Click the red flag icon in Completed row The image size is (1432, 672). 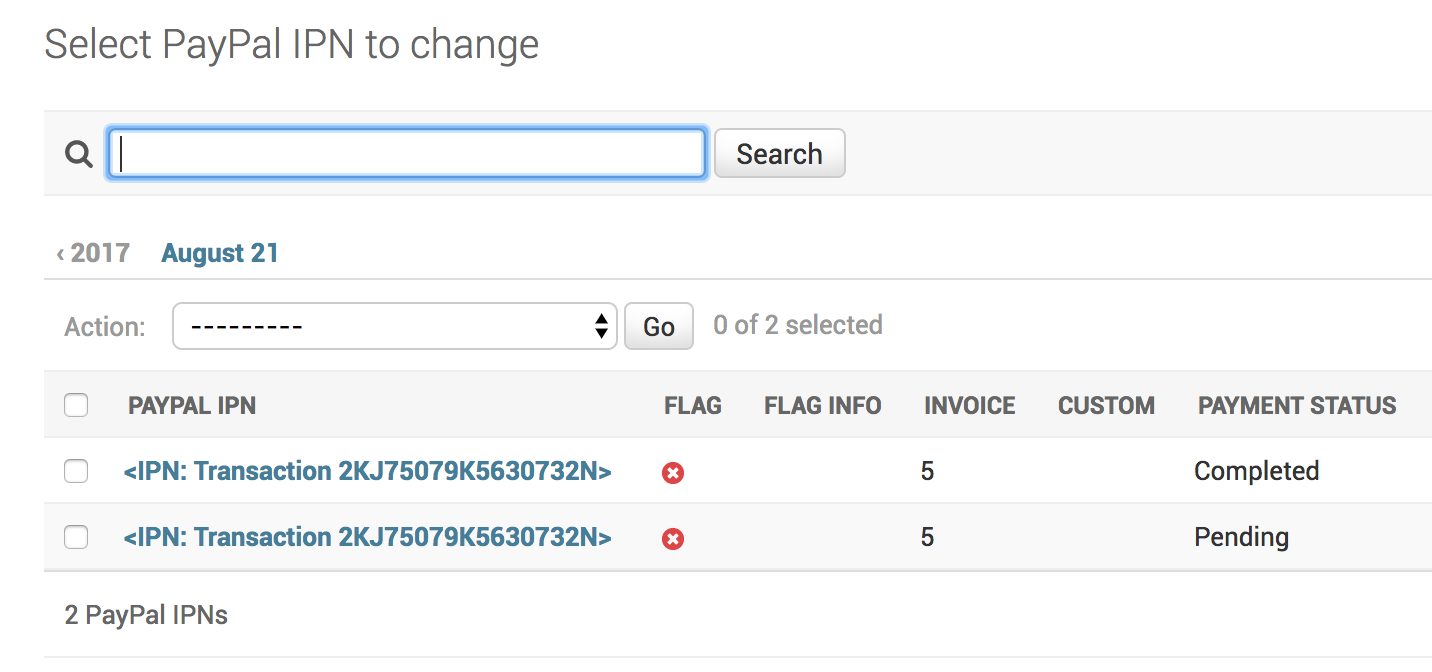673,473
